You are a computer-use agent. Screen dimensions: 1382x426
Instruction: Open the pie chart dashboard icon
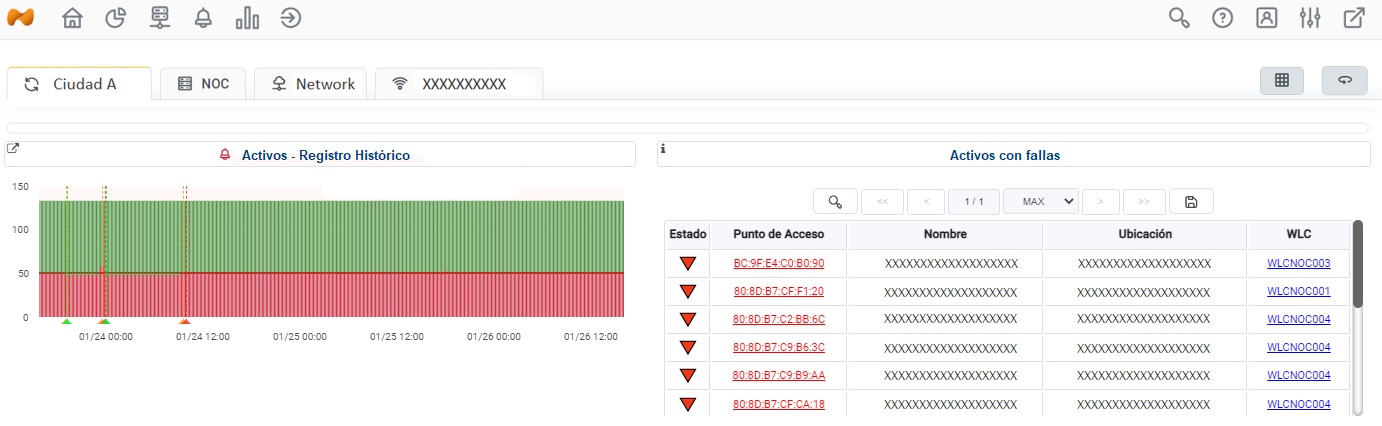[x=116, y=18]
